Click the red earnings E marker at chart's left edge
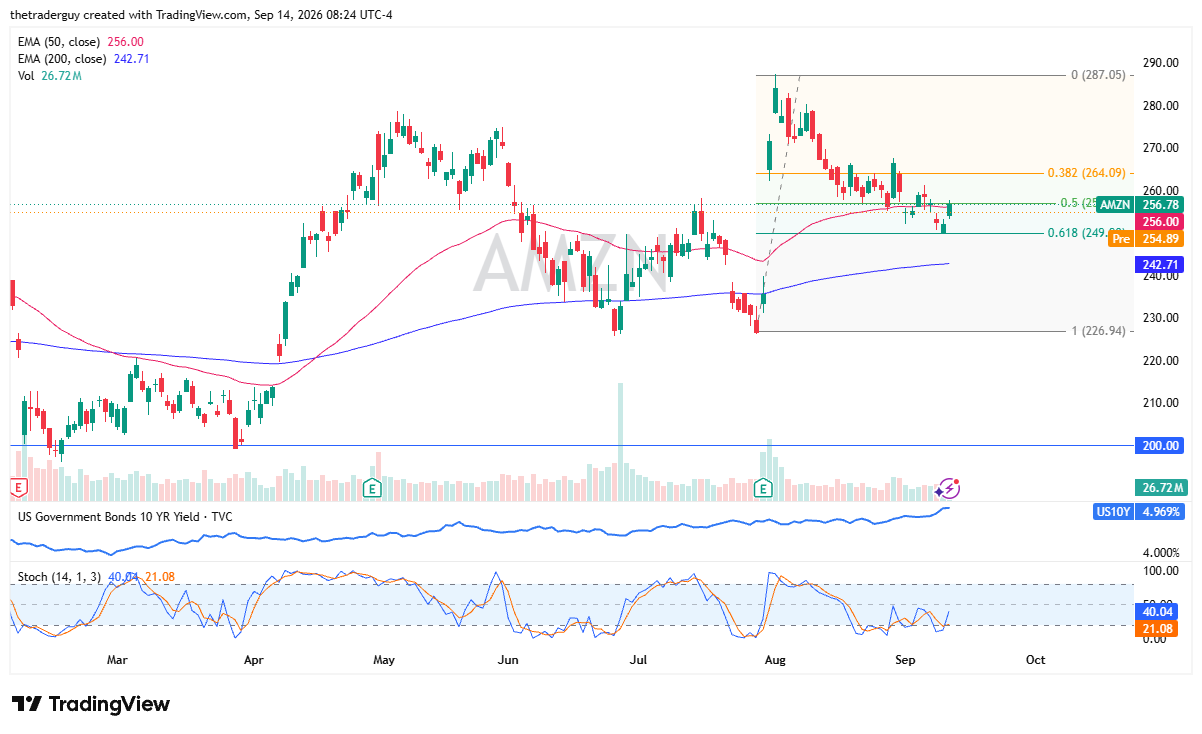Image resolution: width=1202 pixels, height=734 pixels. (x=17, y=488)
